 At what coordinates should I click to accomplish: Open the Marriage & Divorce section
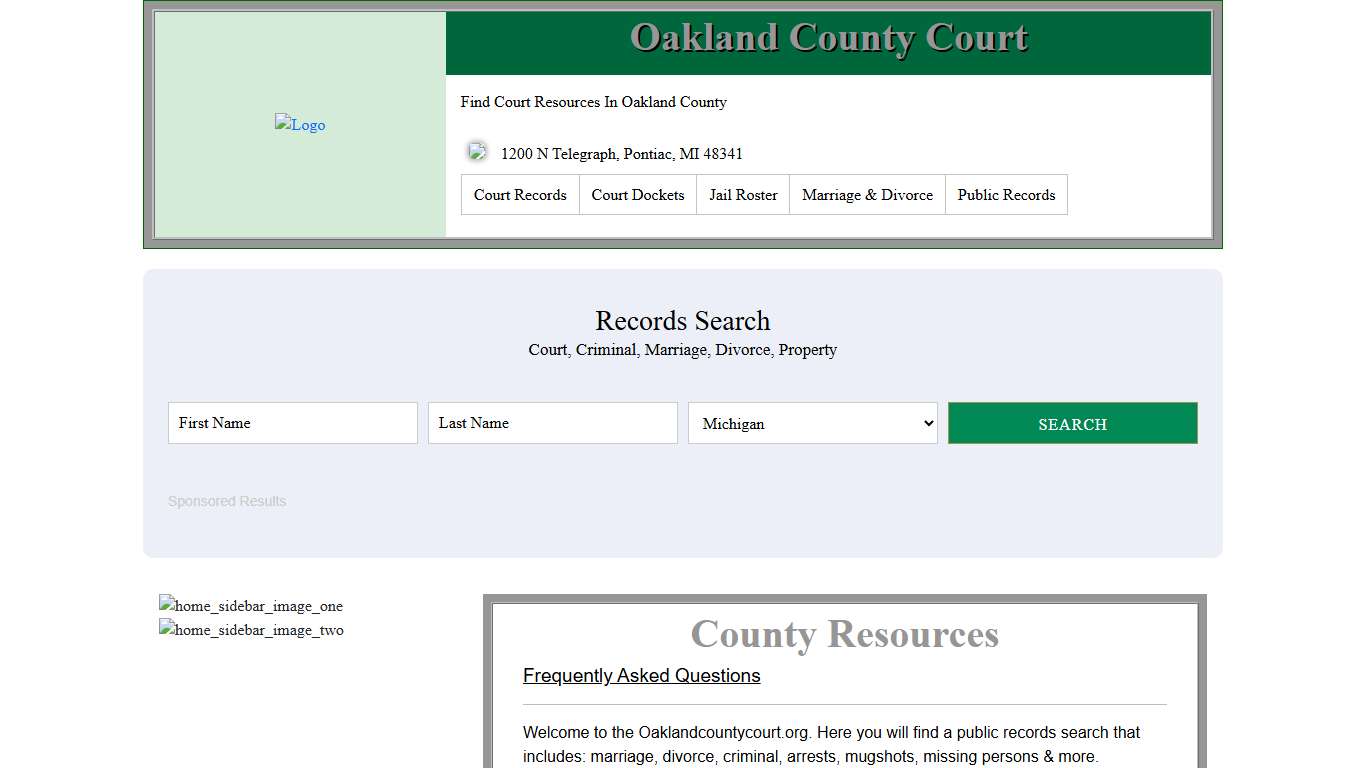pyautogui.click(x=866, y=194)
